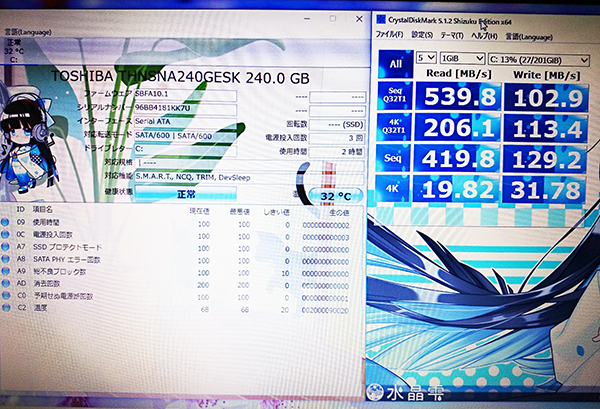Viewport: 600px width, 409px height.
Task: Open 言語(Language) menu in CrystalDiskInfo window
Action: point(28,32)
